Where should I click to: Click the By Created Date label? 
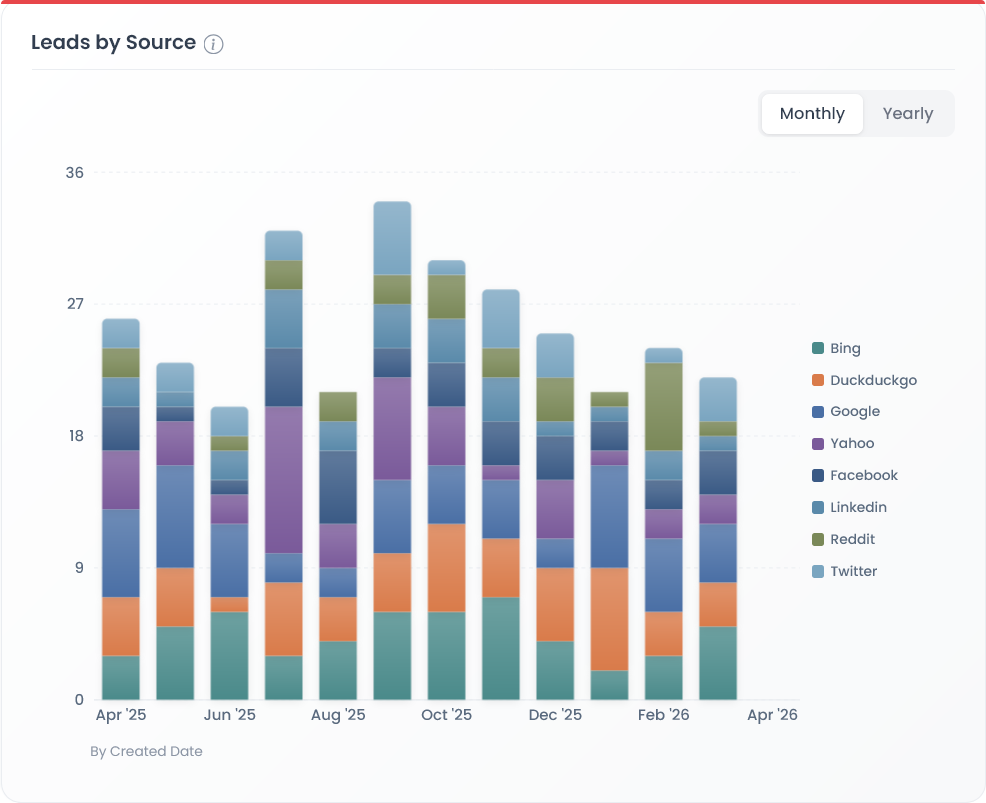pos(147,751)
